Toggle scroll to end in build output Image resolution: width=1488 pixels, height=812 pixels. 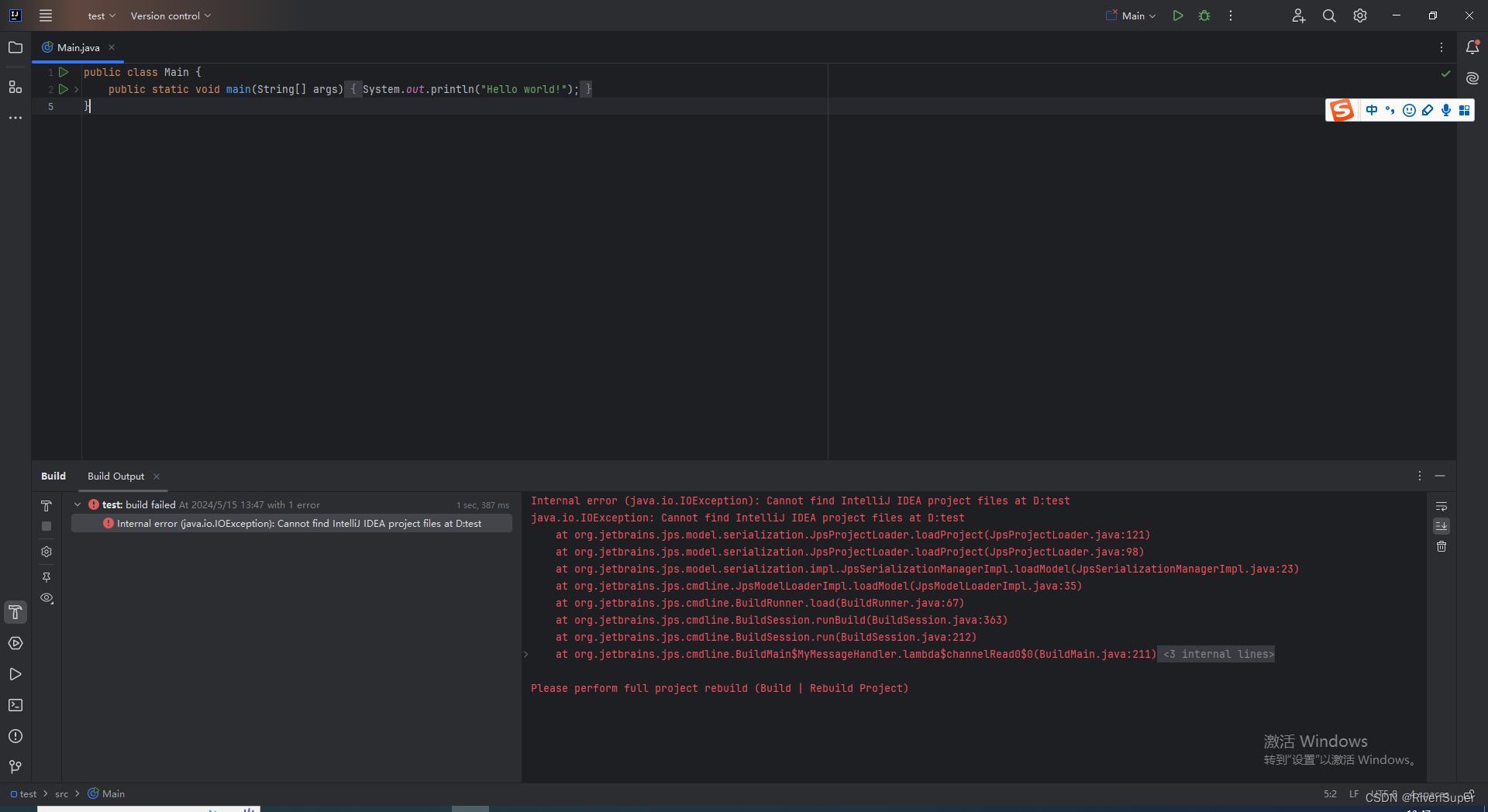click(1441, 526)
